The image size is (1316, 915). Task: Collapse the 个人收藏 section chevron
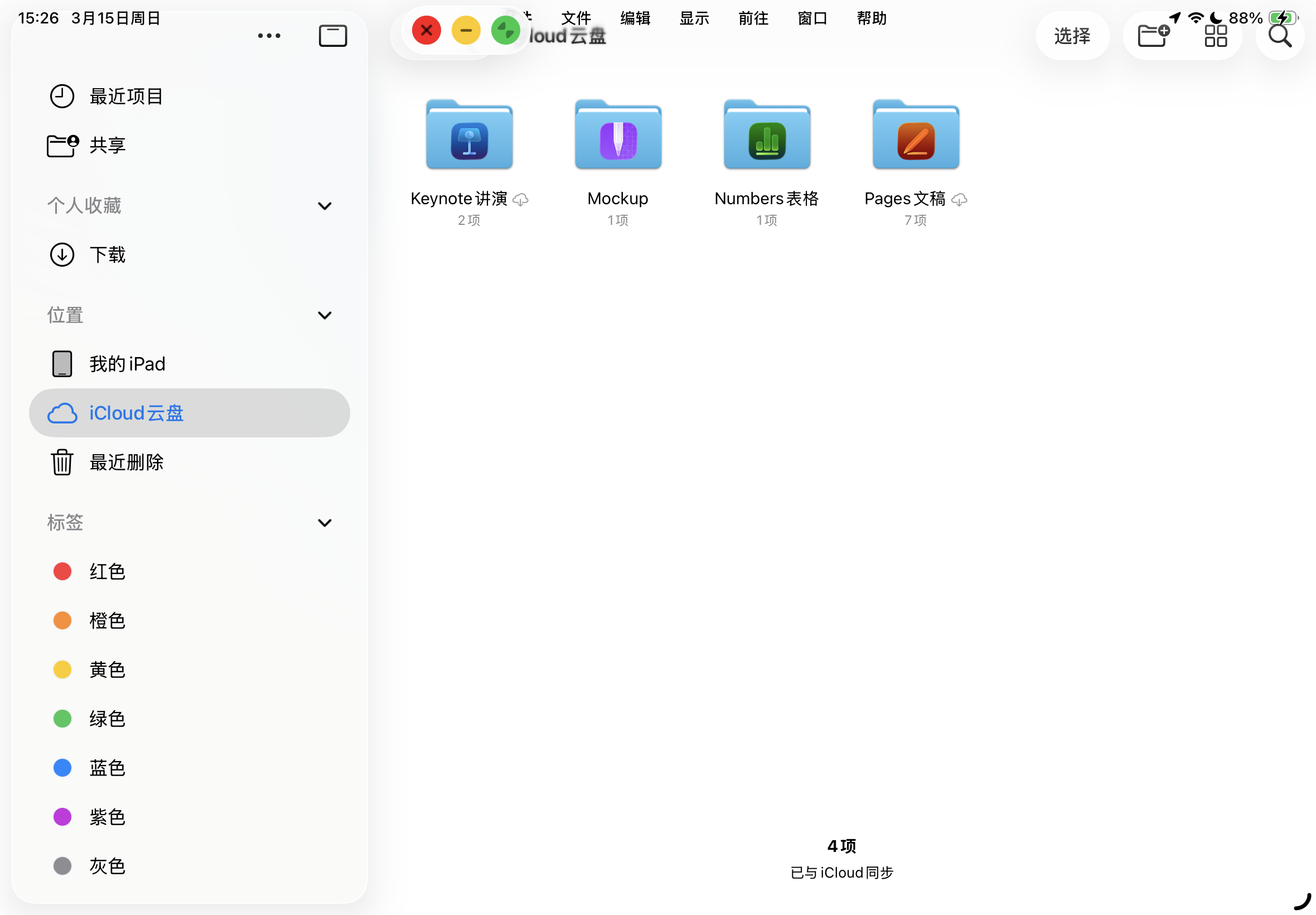[325, 206]
